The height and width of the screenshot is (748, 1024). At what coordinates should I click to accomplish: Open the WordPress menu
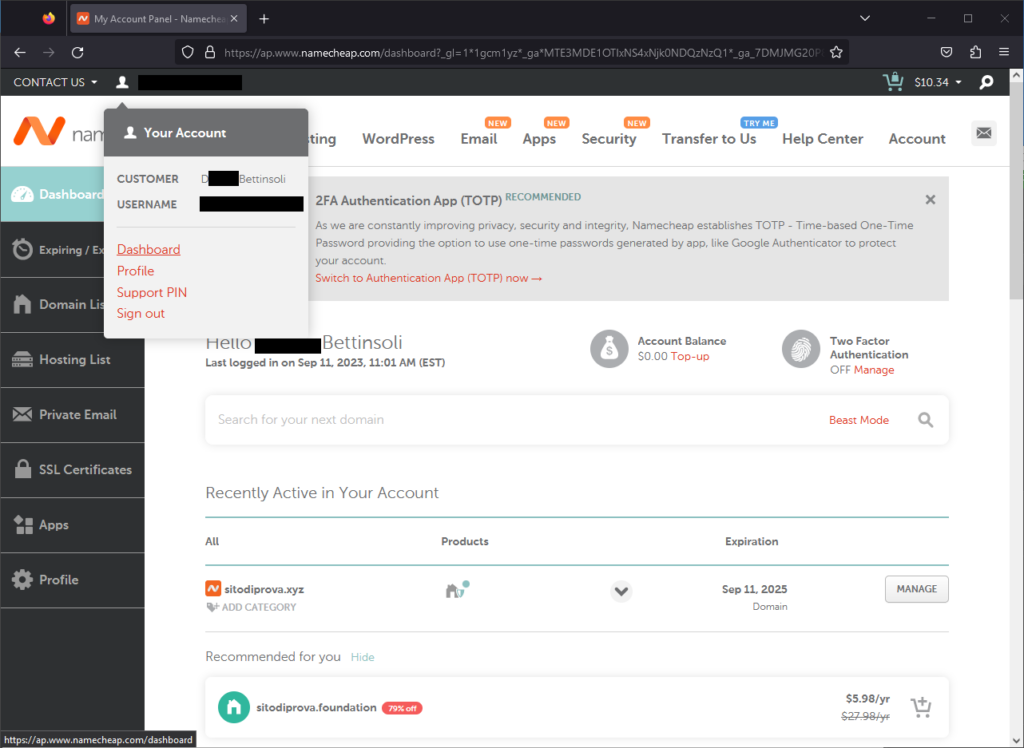(398, 138)
